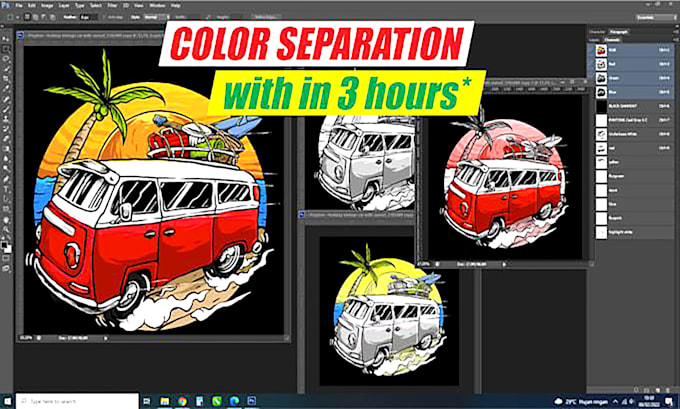Screen dimensions: 680x409
Task: Click Add to selection mode icon
Action: point(36,17)
